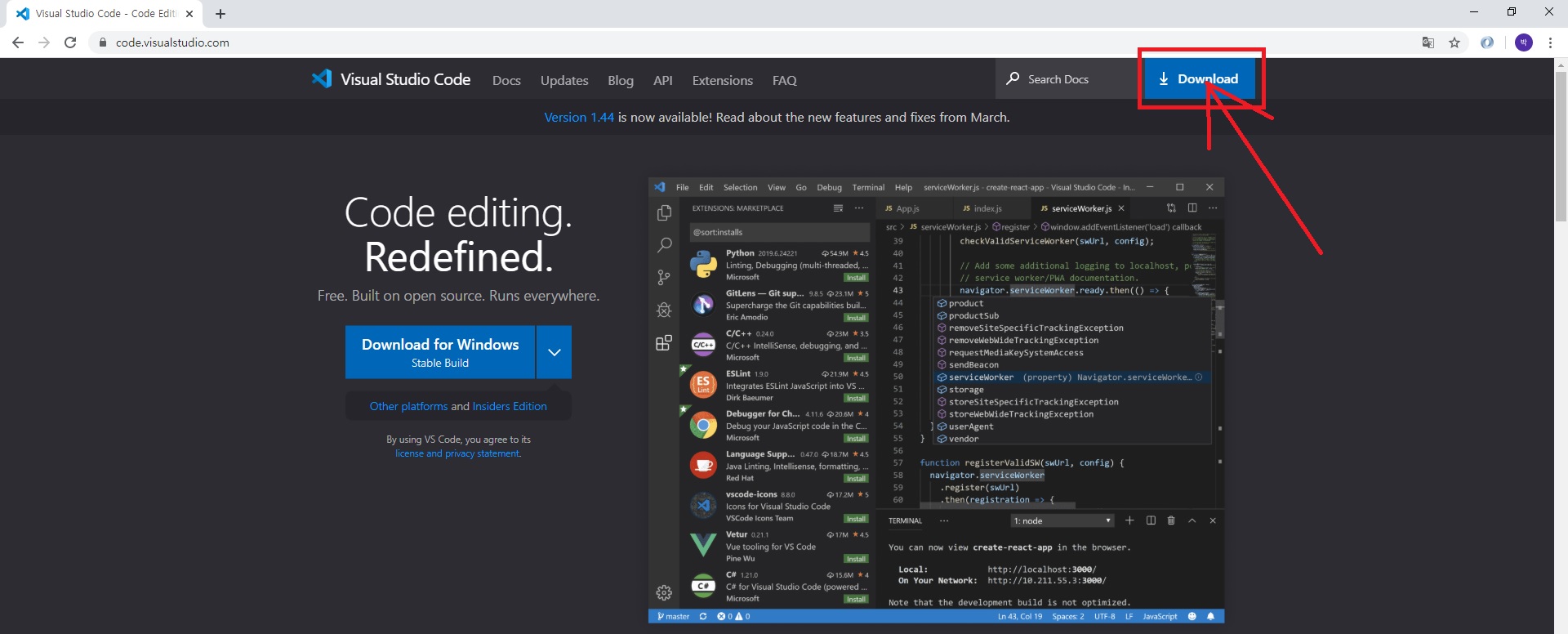The width and height of the screenshot is (1568, 634).
Task: Click the Visual Studio Code logo
Action: pyautogui.click(x=390, y=79)
